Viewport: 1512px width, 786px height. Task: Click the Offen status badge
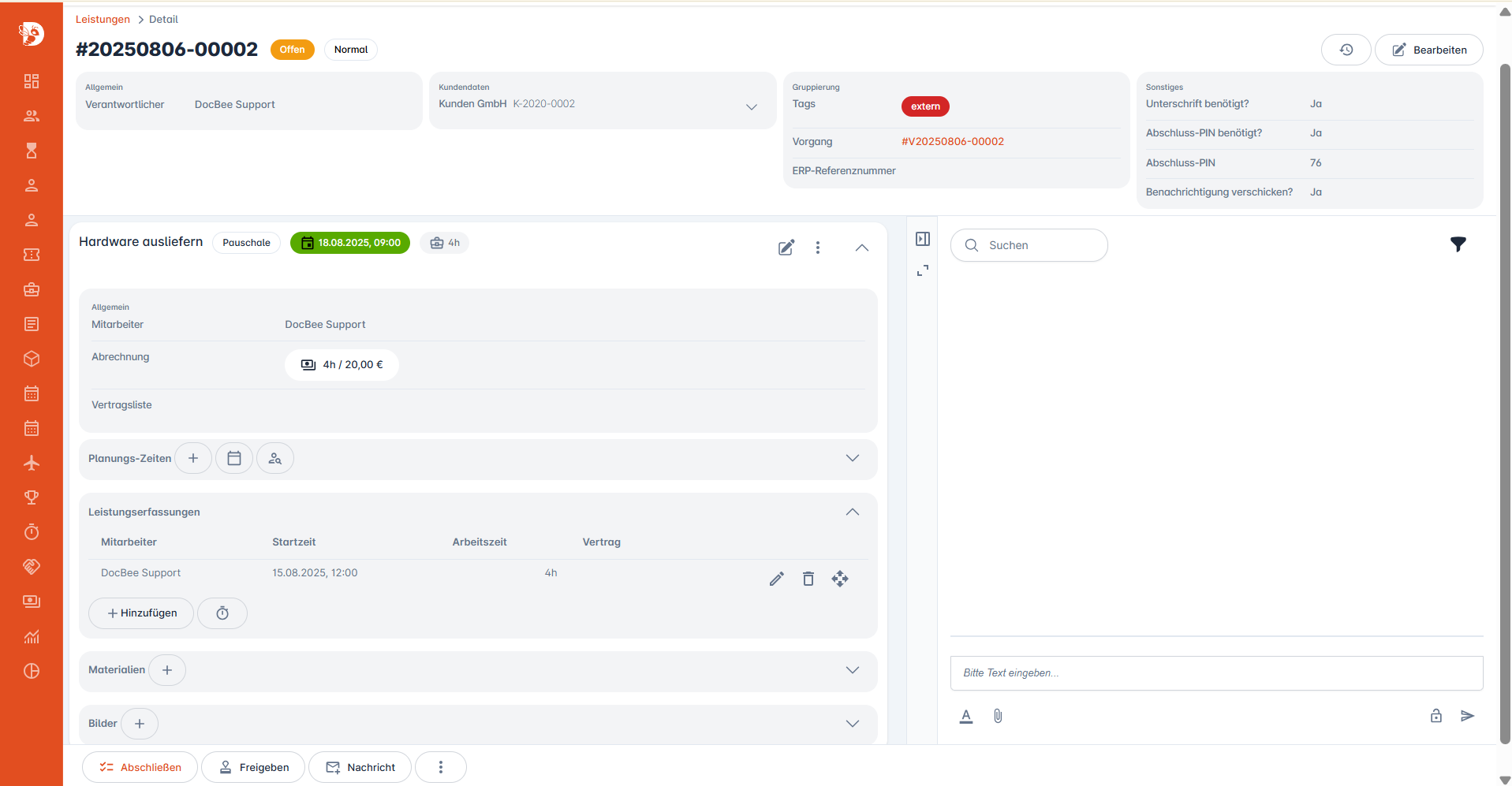tap(293, 50)
